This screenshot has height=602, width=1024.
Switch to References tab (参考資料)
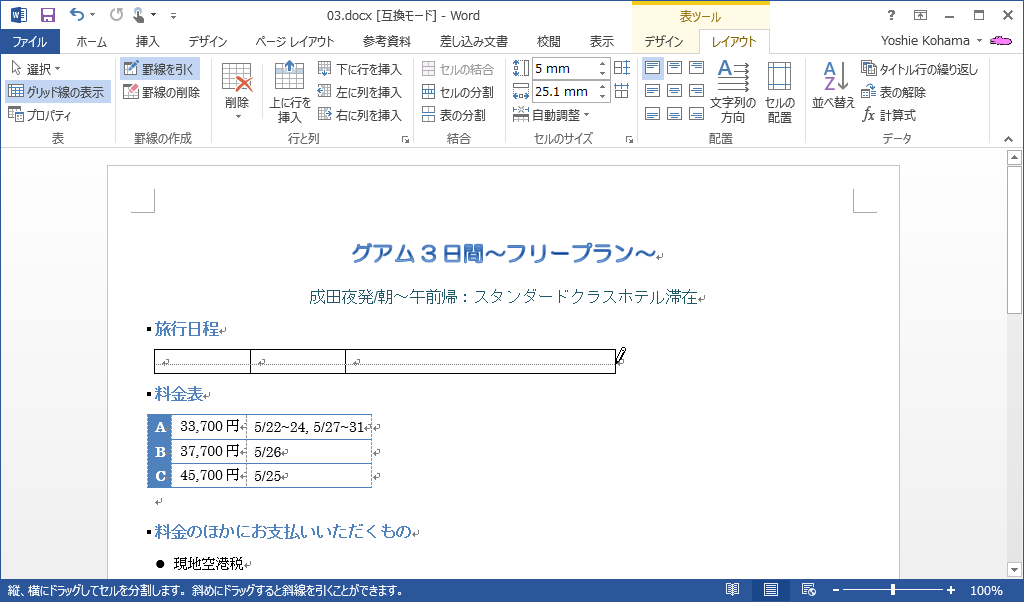(x=387, y=42)
